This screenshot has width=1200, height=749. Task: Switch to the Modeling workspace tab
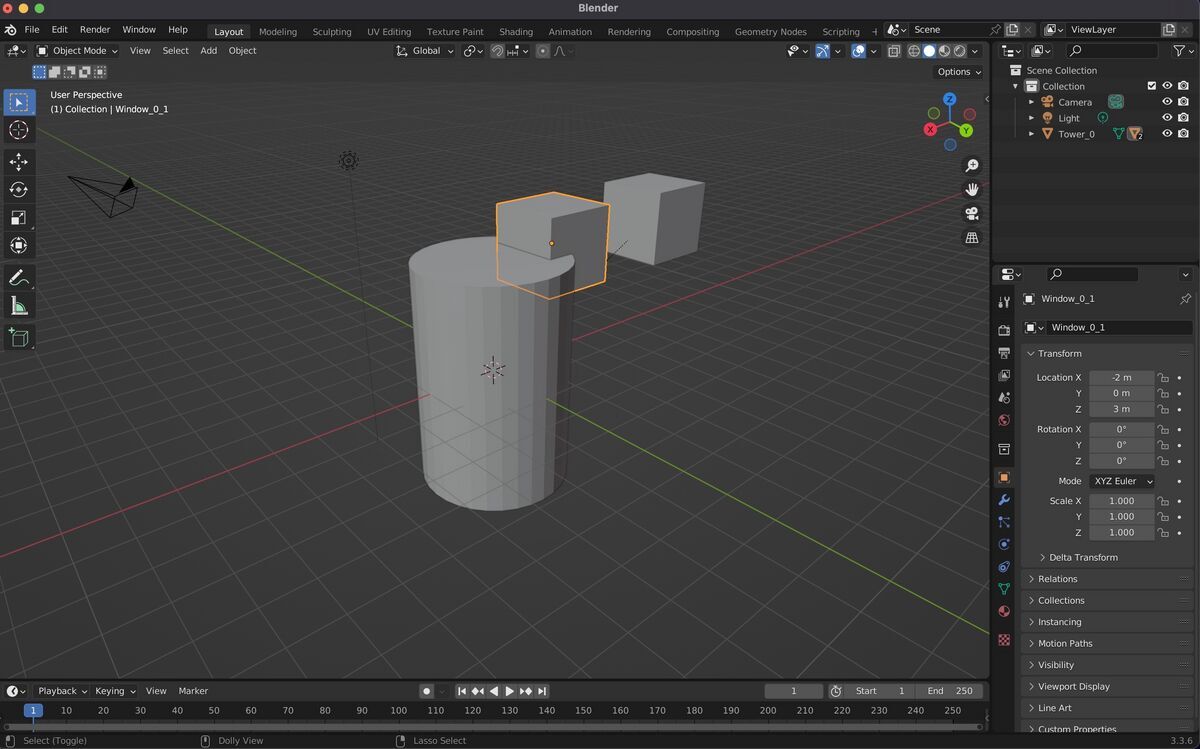pos(277,31)
